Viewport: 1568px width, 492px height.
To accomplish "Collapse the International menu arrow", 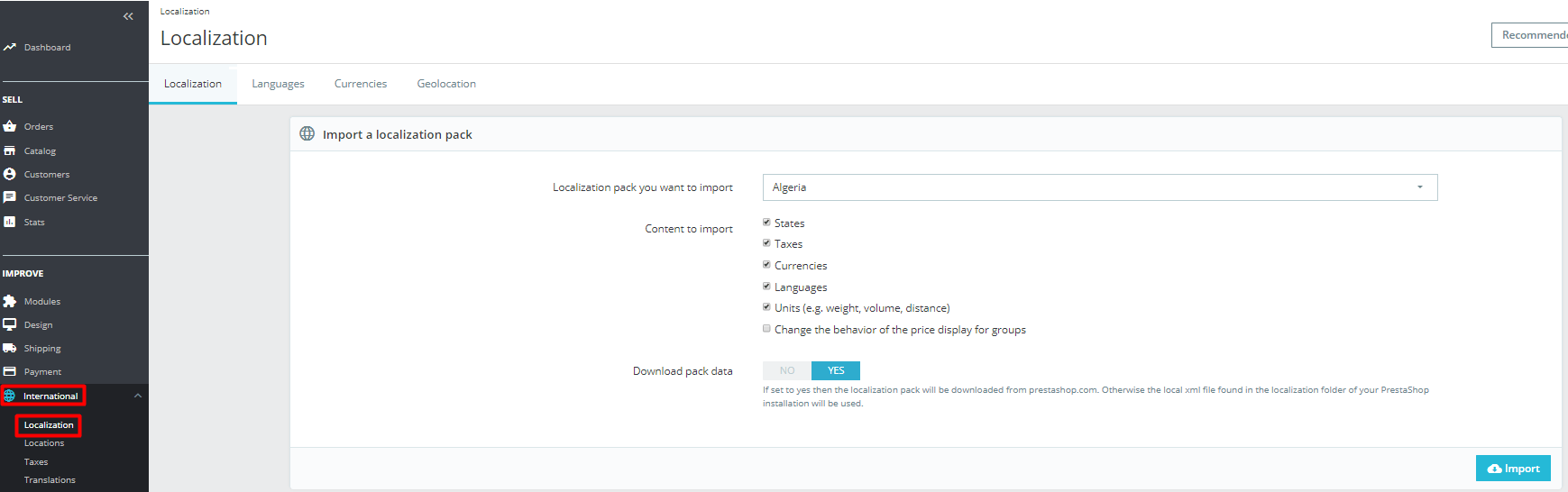I will pyautogui.click(x=138, y=396).
